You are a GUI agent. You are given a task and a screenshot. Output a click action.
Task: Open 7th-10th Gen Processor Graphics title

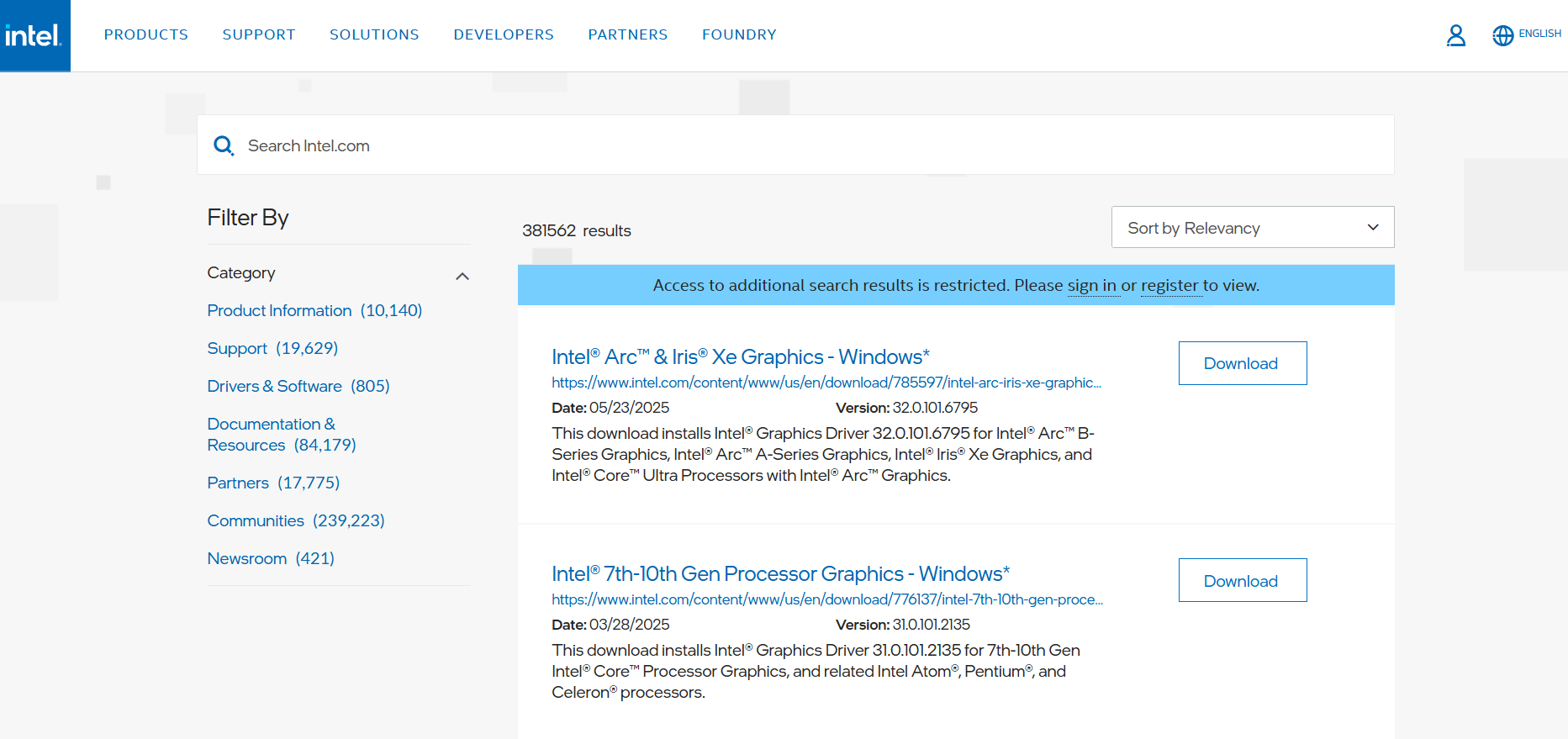[x=781, y=573]
